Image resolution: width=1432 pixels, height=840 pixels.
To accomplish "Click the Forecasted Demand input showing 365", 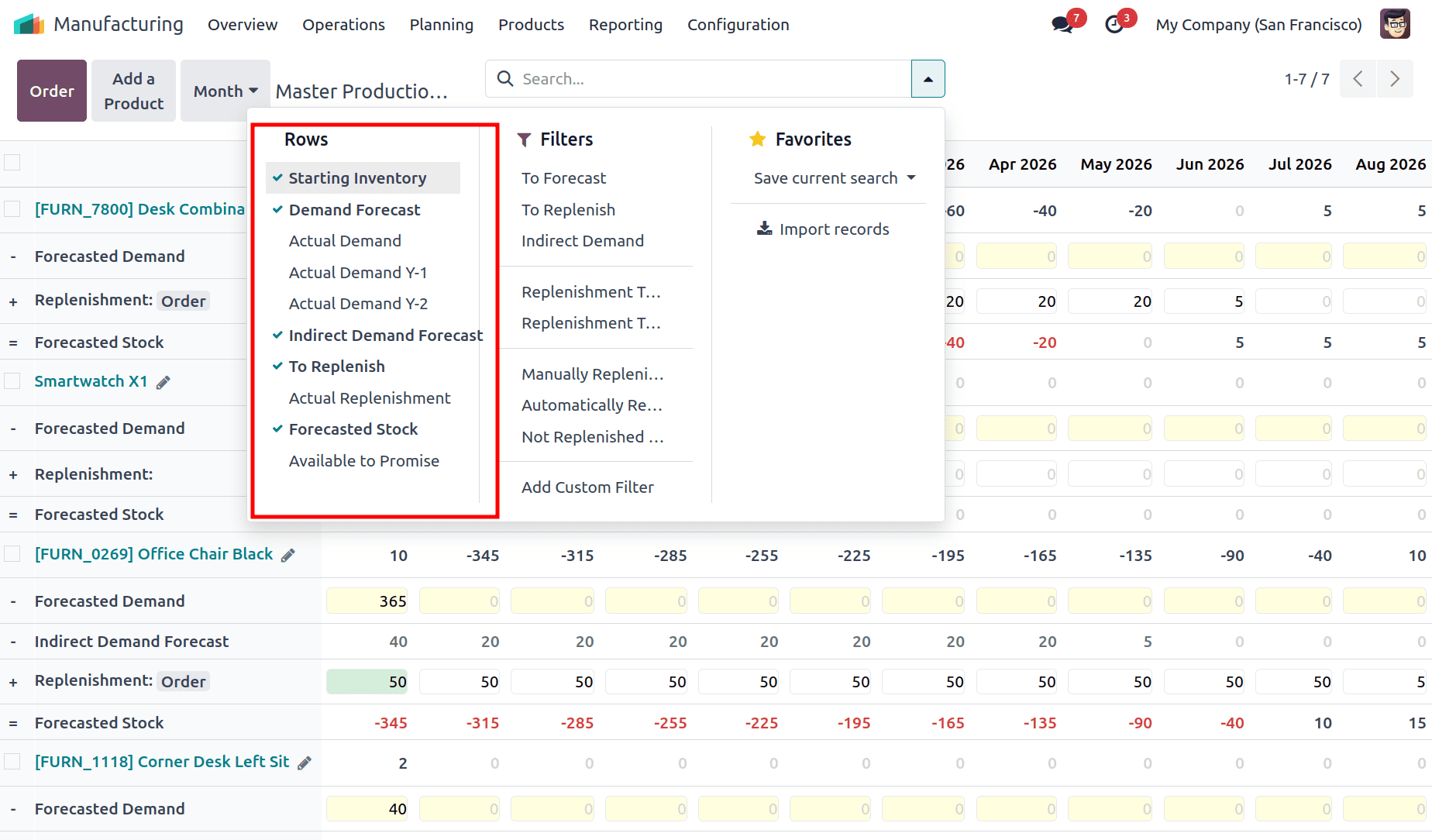I will (x=367, y=601).
